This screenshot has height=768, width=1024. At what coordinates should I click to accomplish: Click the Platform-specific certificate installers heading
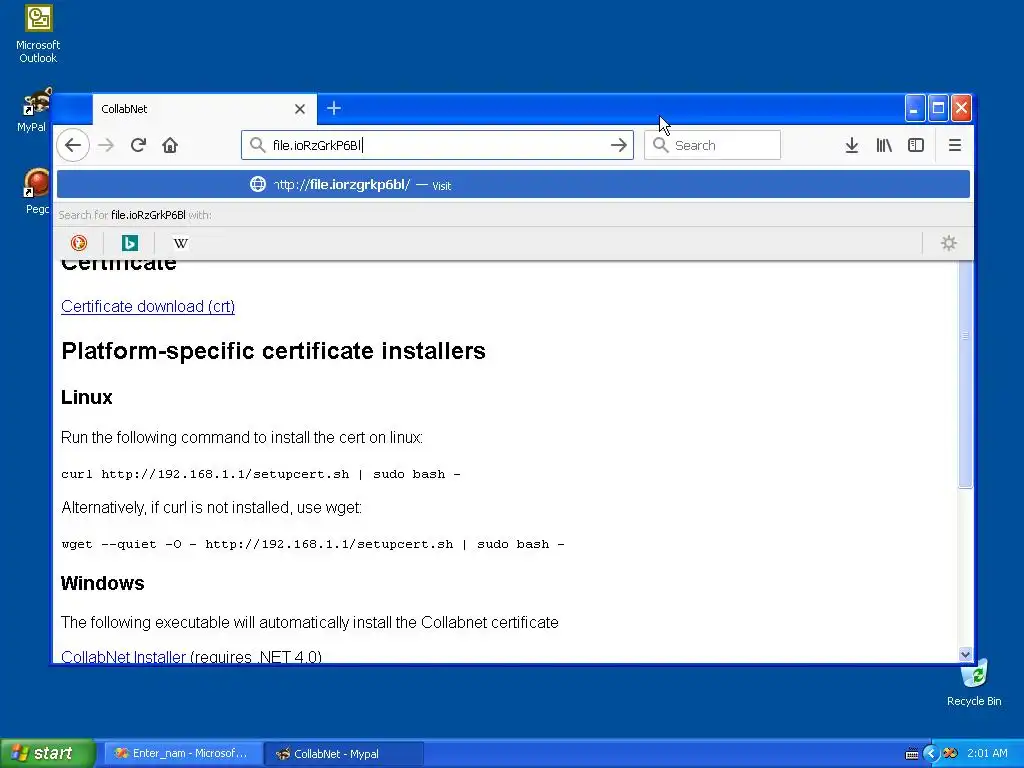[273, 351]
